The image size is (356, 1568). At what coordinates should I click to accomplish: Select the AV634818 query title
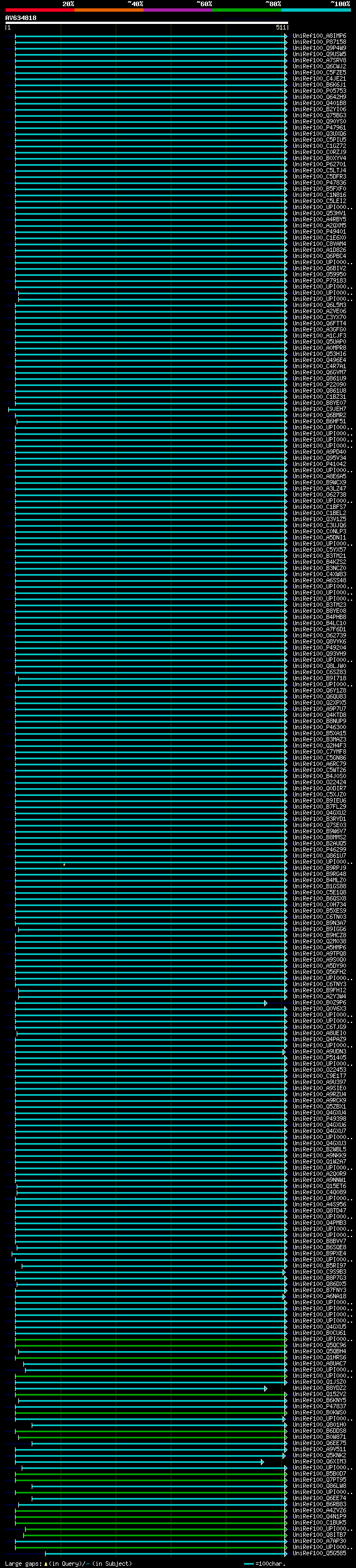click(21, 18)
